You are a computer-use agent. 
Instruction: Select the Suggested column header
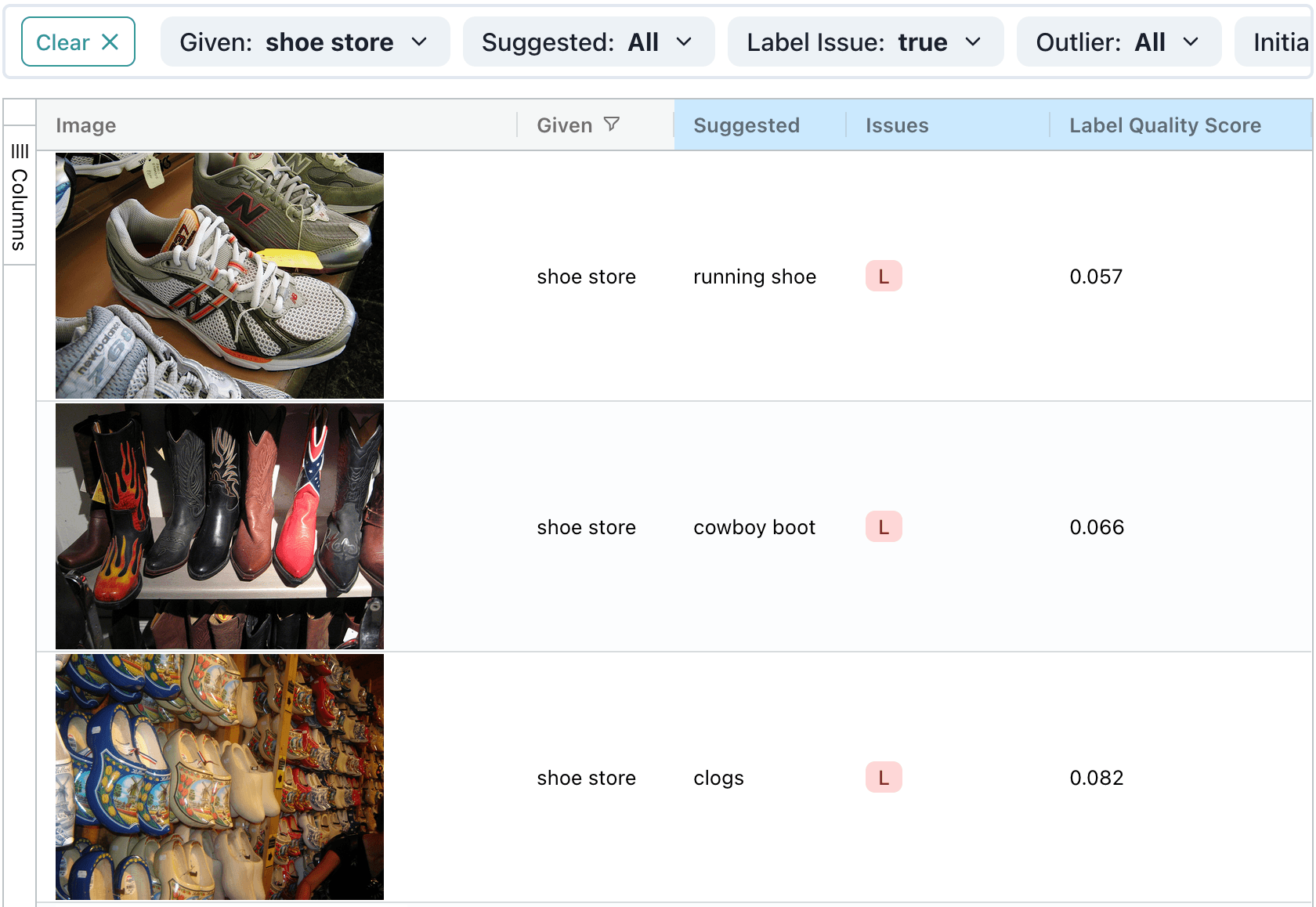(x=746, y=125)
